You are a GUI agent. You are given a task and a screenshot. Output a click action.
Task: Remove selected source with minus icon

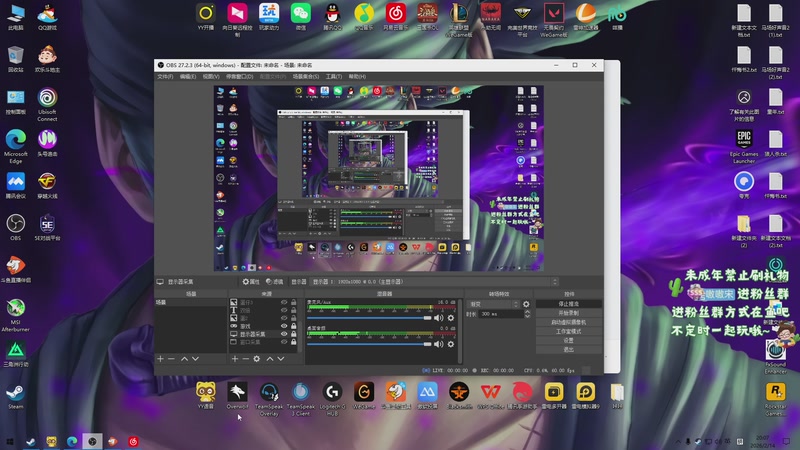point(245,359)
